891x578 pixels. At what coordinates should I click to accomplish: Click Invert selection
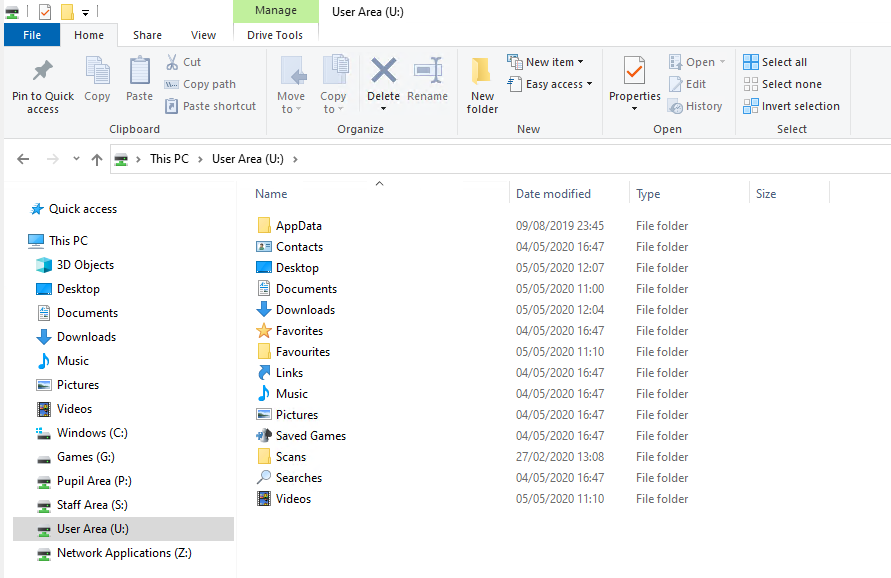click(792, 106)
